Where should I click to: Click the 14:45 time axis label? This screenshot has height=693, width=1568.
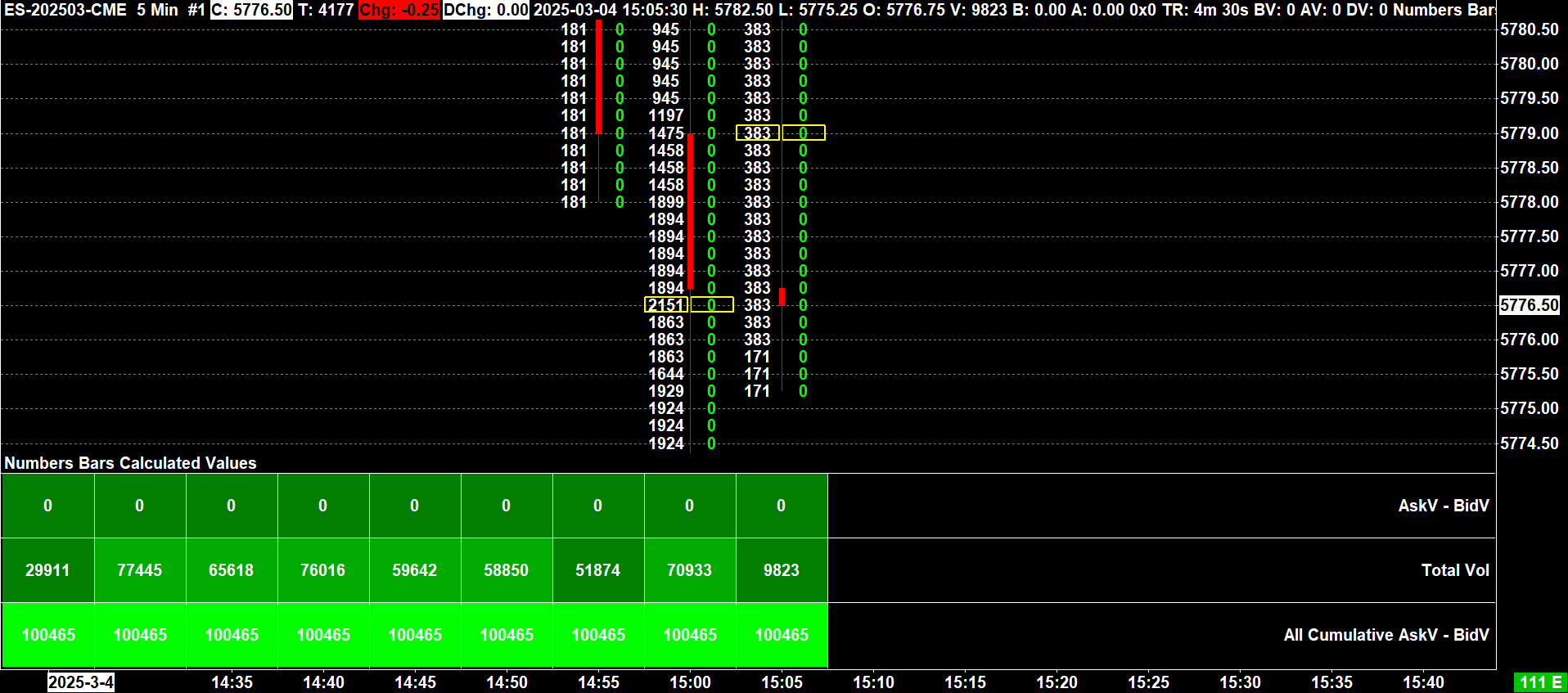pyautogui.click(x=415, y=682)
